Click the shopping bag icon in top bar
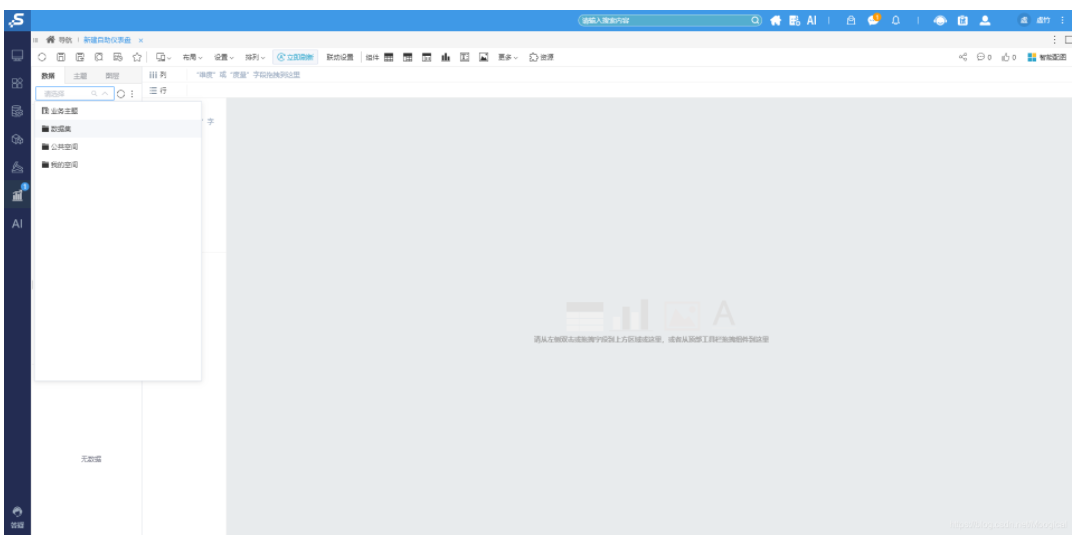 tap(851, 21)
